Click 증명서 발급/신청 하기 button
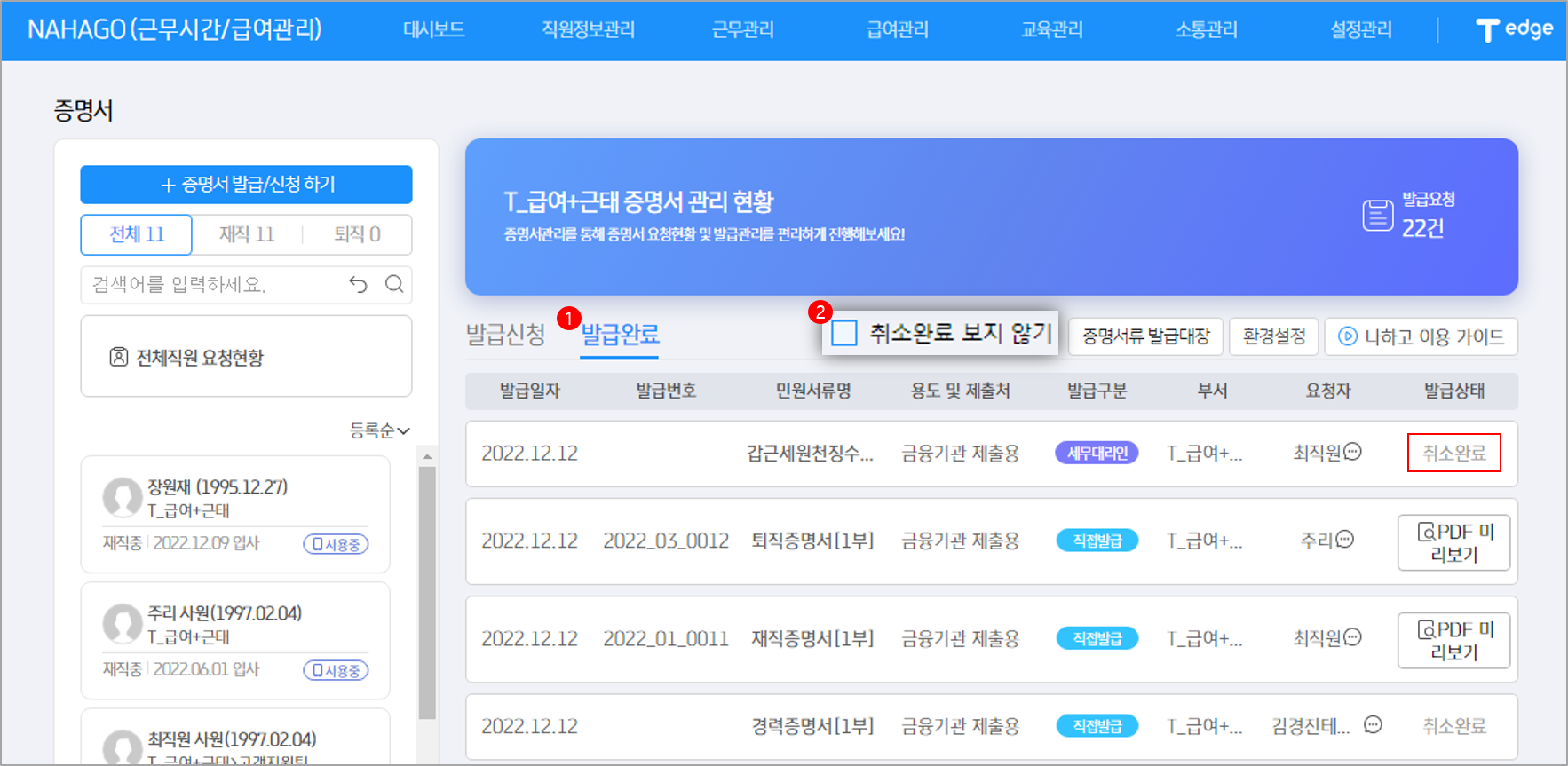The height and width of the screenshot is (766, 1568). click(246, 185)
